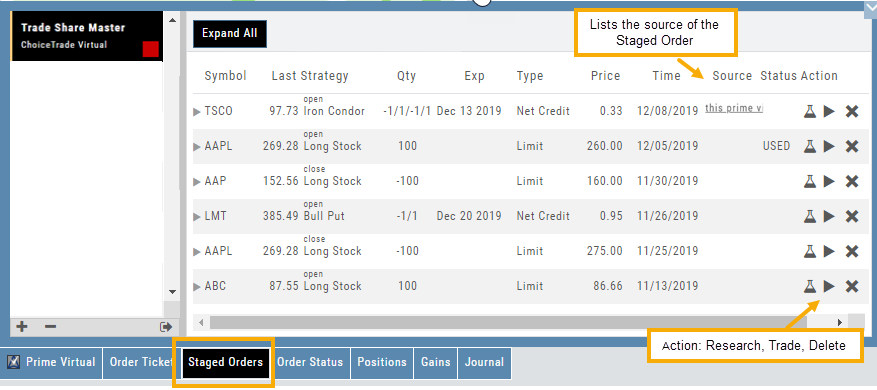
Task: Open the Positions tab
Action: pyautogui.click(x=382, y=363)
